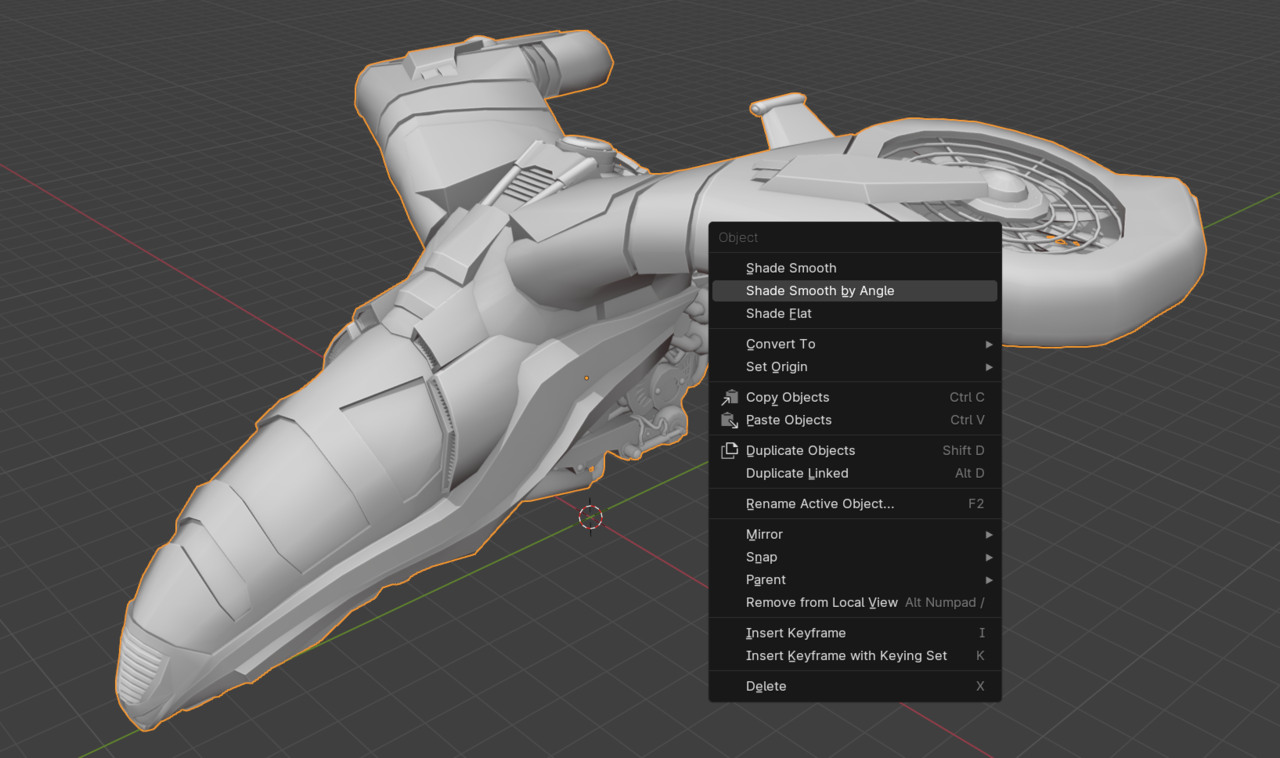This screenshot has height=758, width=1280.
Task: Click the Duplicate Objects icon
Action: pyautogui.click(x=730, y=450)
